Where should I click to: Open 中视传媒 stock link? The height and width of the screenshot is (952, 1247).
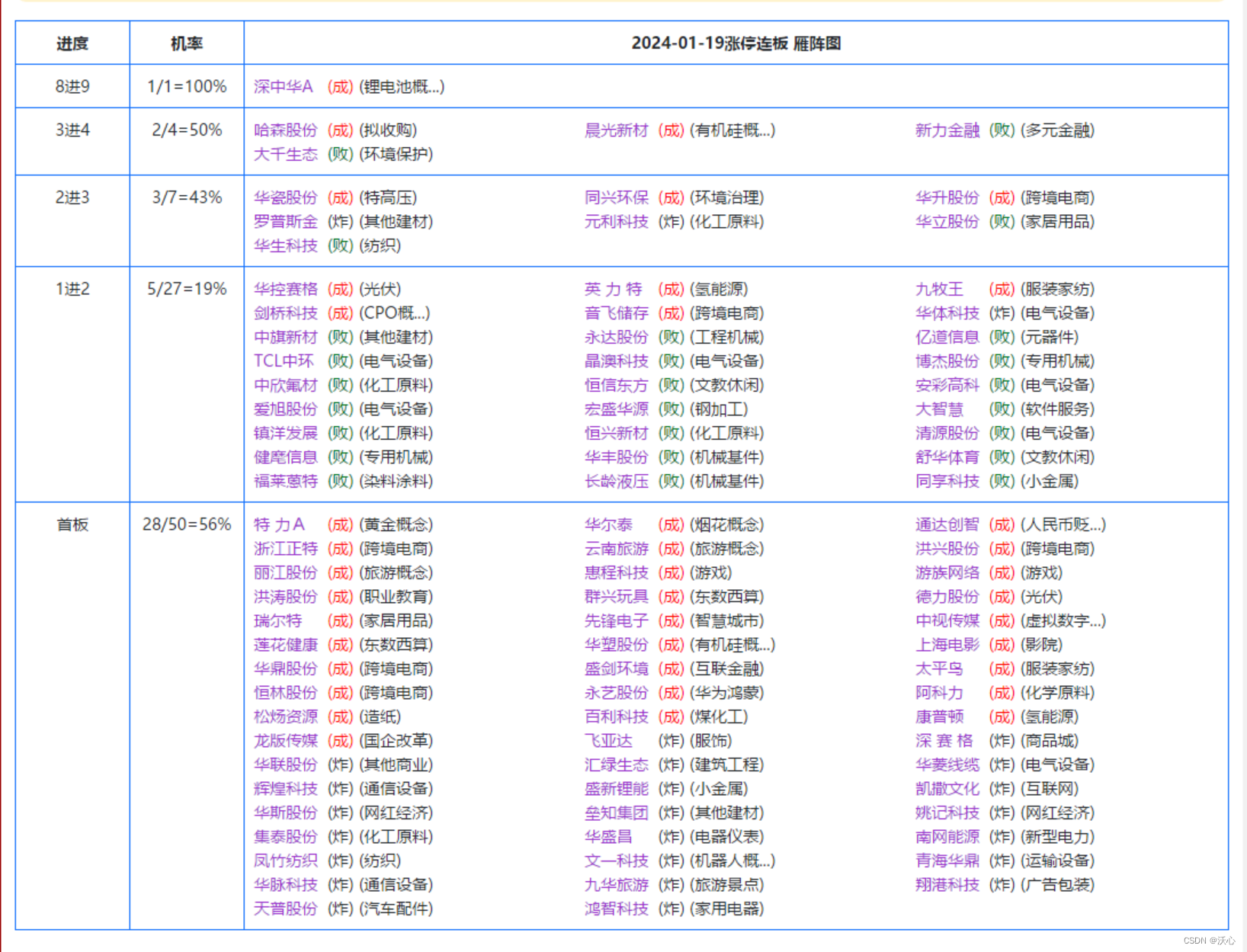click(x=947, y=620)
